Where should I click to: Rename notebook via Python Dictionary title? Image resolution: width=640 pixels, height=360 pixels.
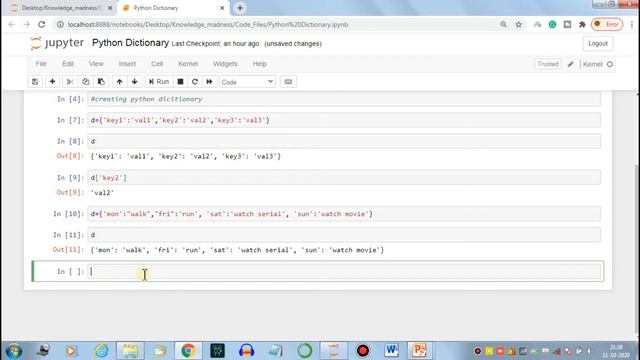pyautogui.click(x=130, y=43)
